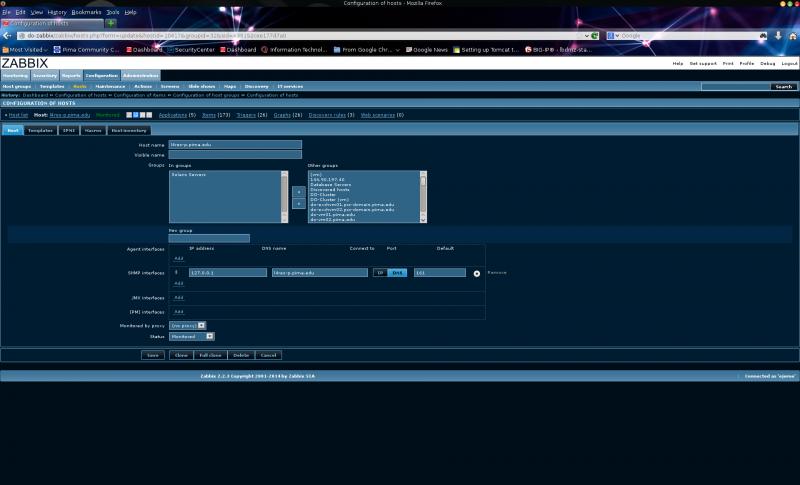Image resolution: width=800 pixels, height=485 pixels.
Task: Open Templates submenu in Configuration
Action: (52, 87)
